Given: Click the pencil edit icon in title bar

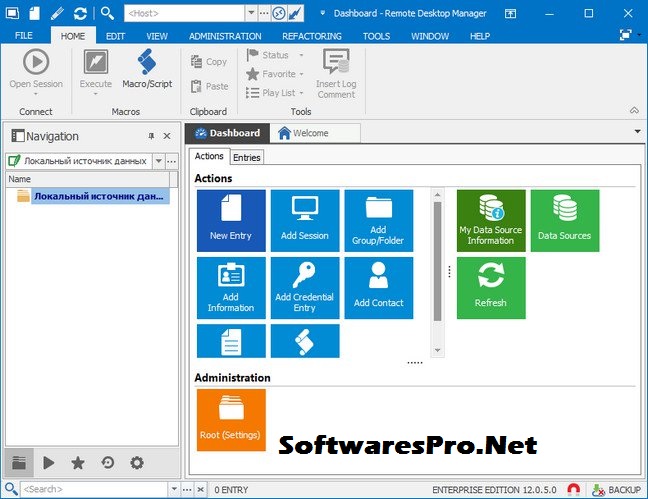Looking at the screenshot, I should point(57,13).
